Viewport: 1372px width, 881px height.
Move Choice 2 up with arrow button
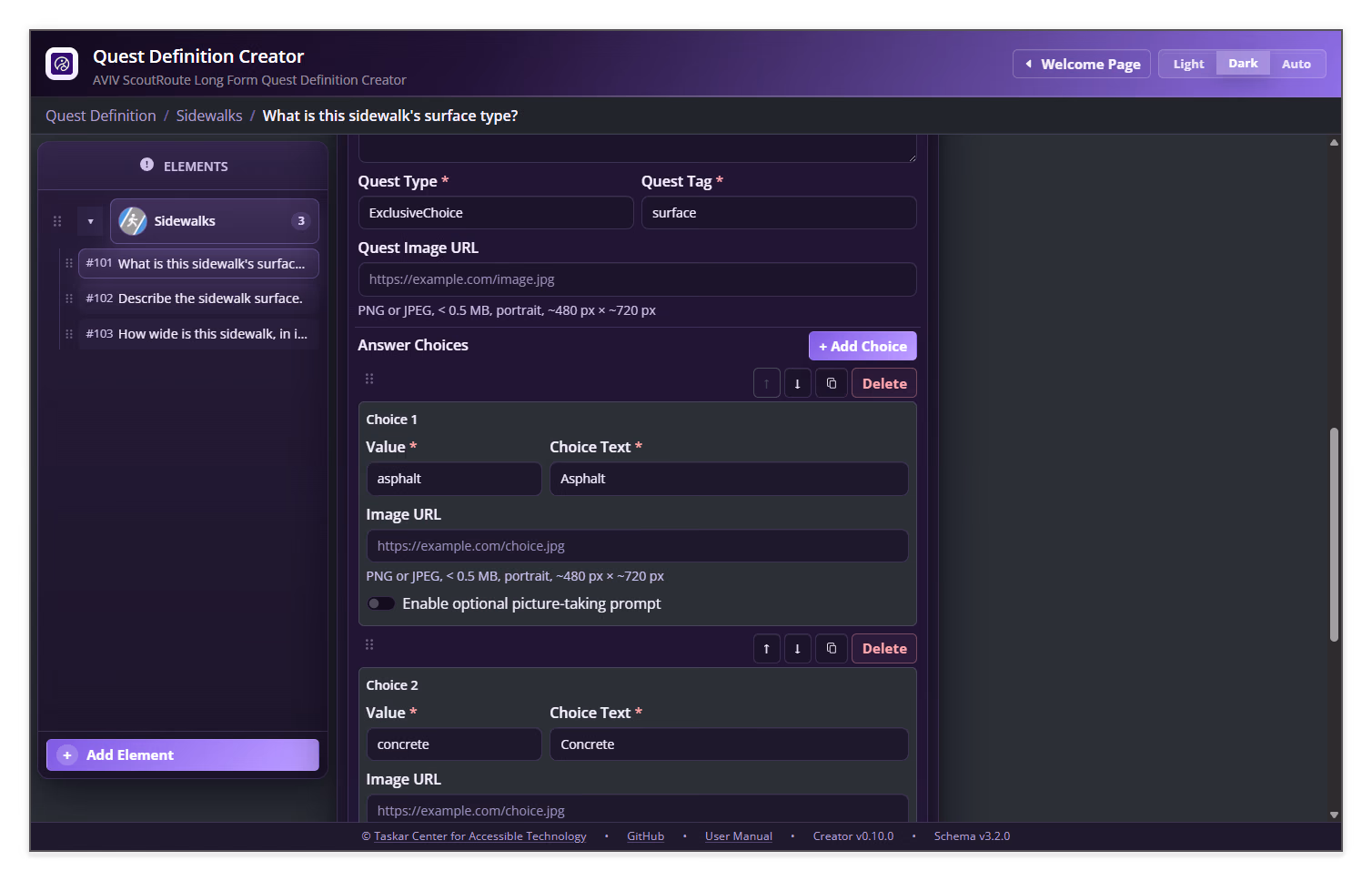click(766, 649)
